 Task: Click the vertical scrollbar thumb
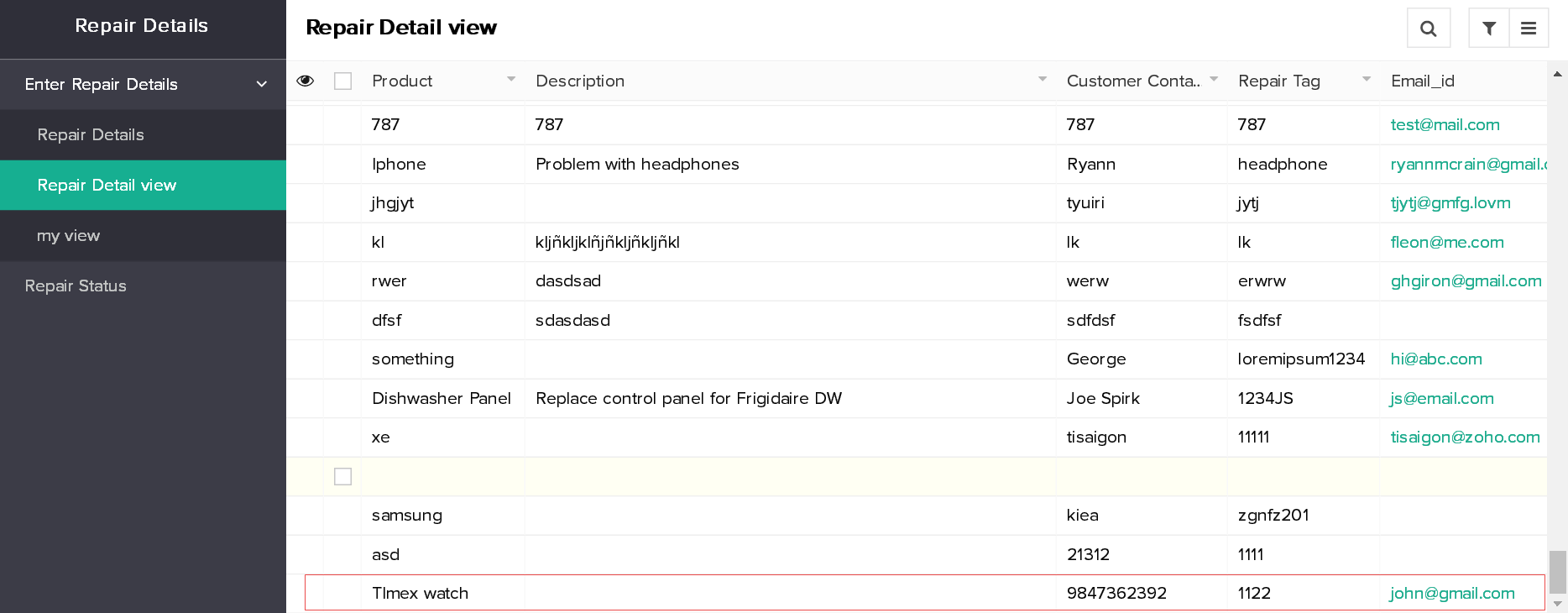[1557, 572]
